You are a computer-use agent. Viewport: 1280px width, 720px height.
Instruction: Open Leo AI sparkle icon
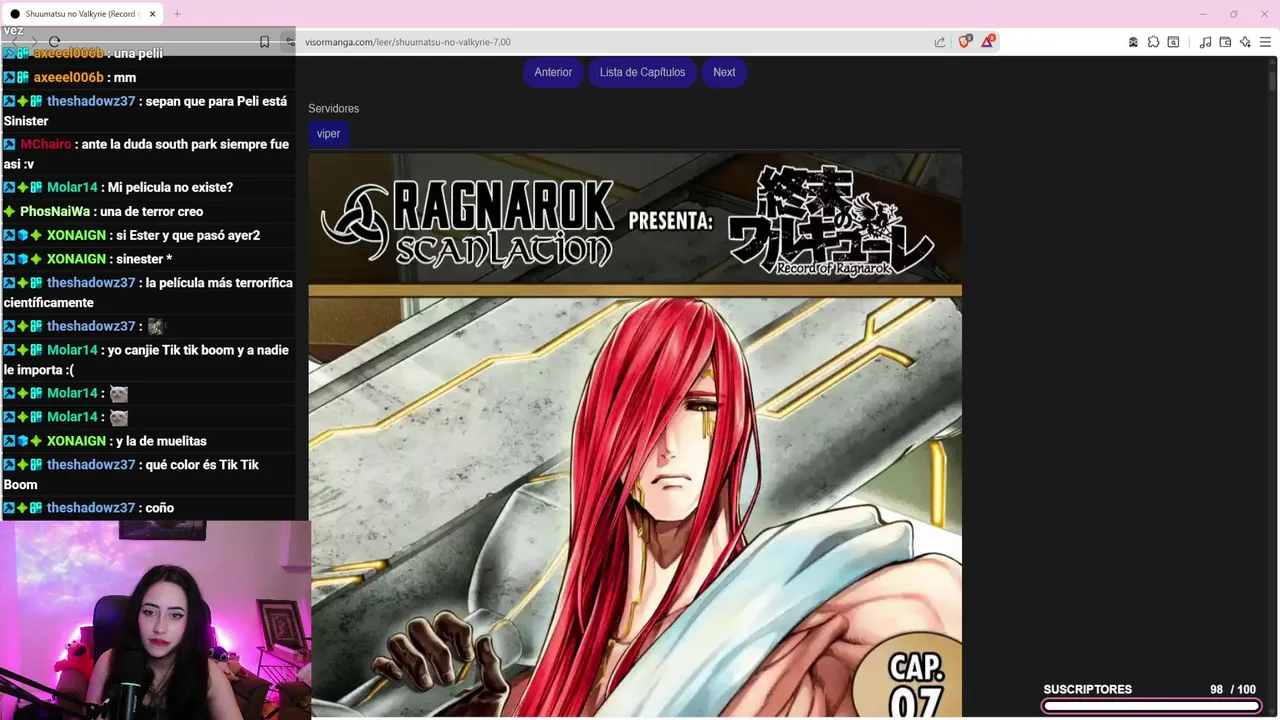1245,42
